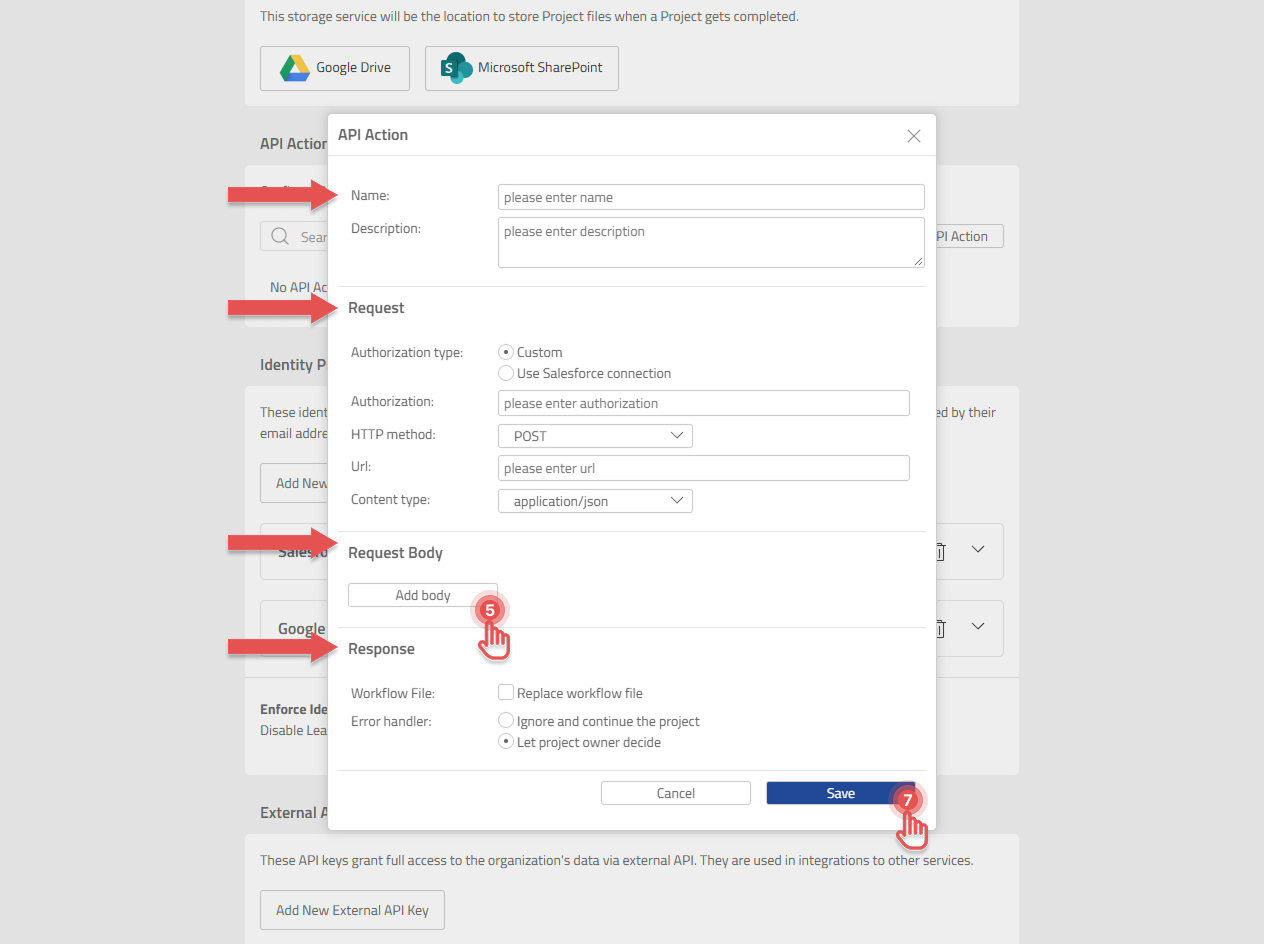1264x944 pixels.
Task: Save the API Action
Action: [x=841, y=793]
